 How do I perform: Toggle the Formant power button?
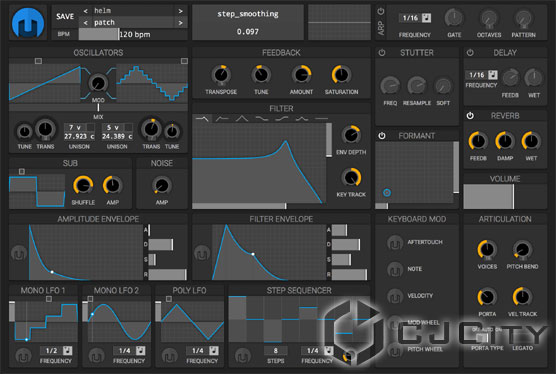point(382,136)
